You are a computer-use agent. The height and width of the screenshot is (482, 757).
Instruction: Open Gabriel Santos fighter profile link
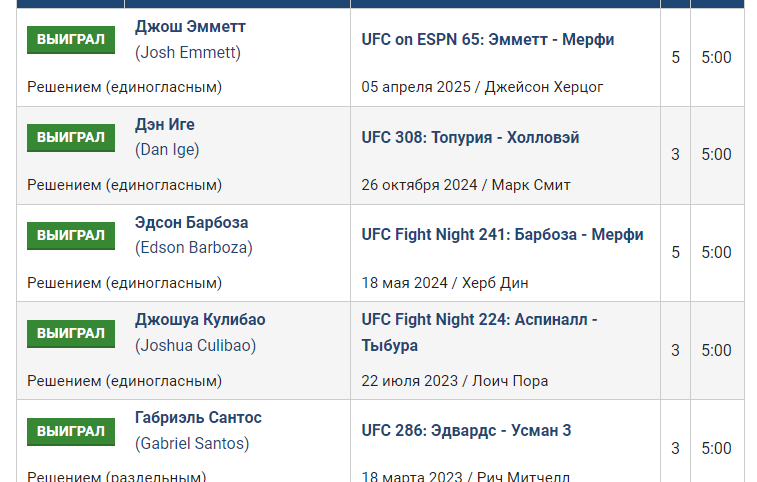198,418
